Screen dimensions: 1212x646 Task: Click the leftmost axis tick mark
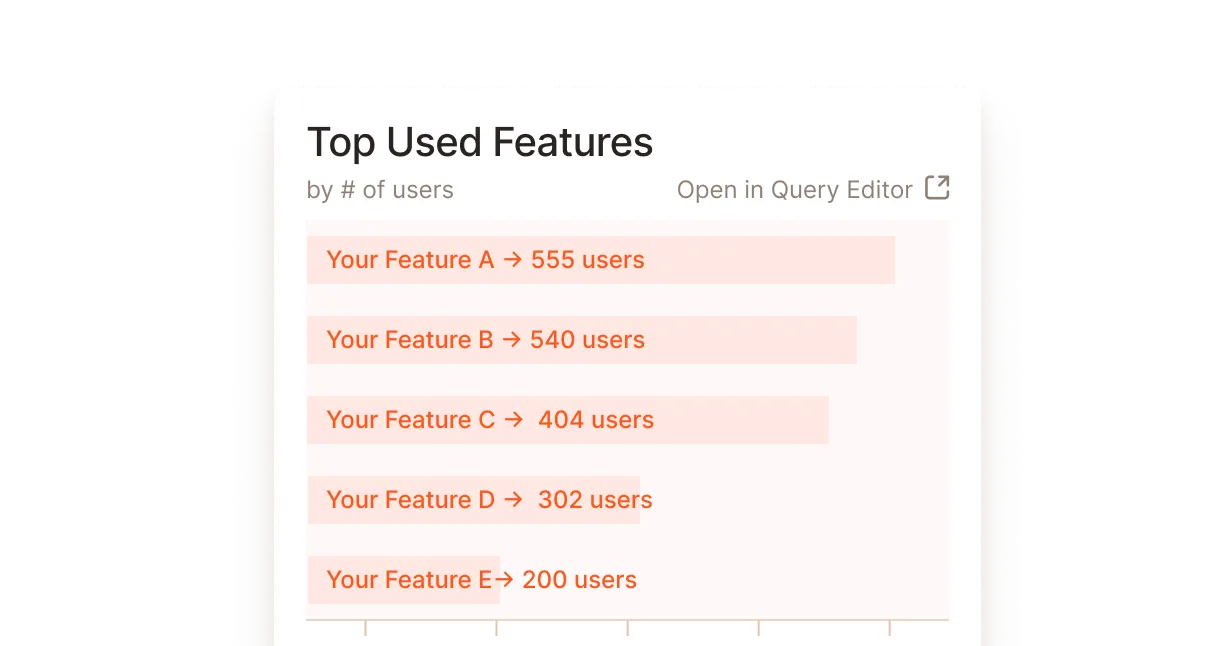coord(367,626)
